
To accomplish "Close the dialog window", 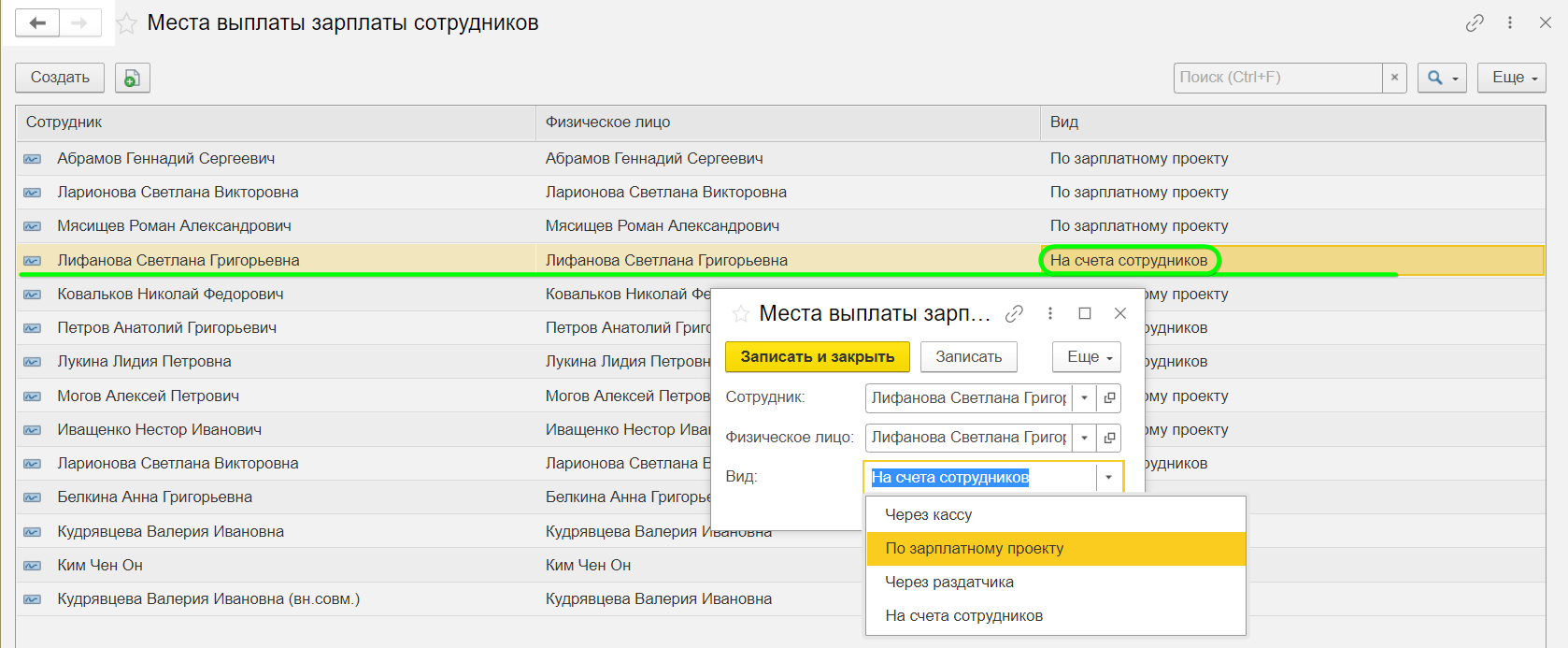I will (1120, 314).
